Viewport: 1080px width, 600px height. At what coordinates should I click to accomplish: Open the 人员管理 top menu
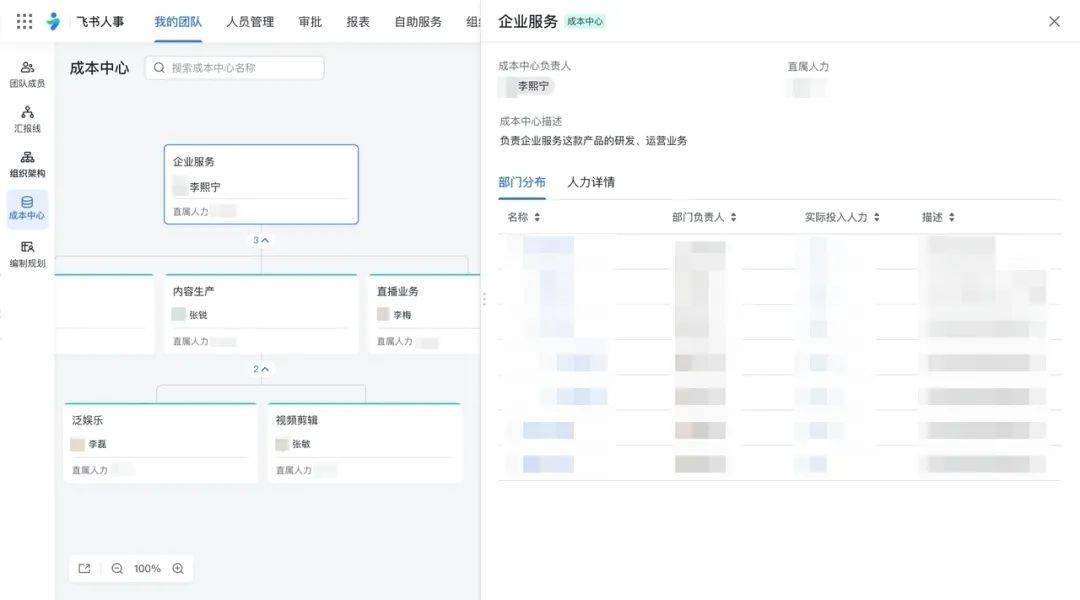250,21
